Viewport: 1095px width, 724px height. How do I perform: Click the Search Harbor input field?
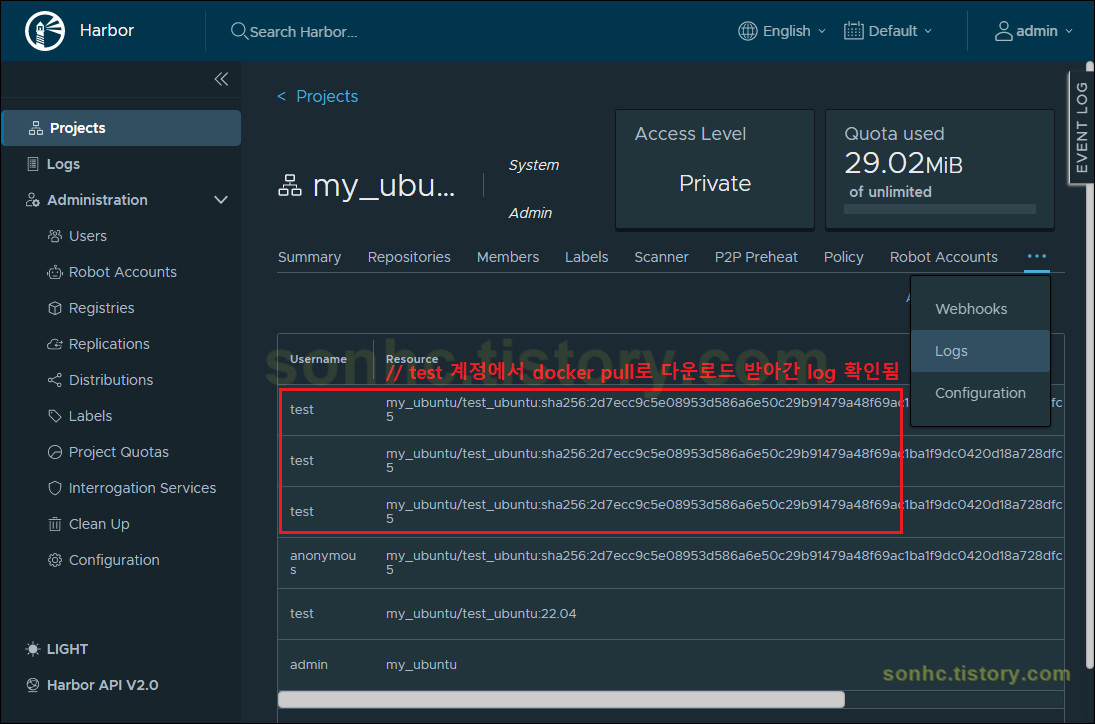pyautogui.click(x=303, y=32)
